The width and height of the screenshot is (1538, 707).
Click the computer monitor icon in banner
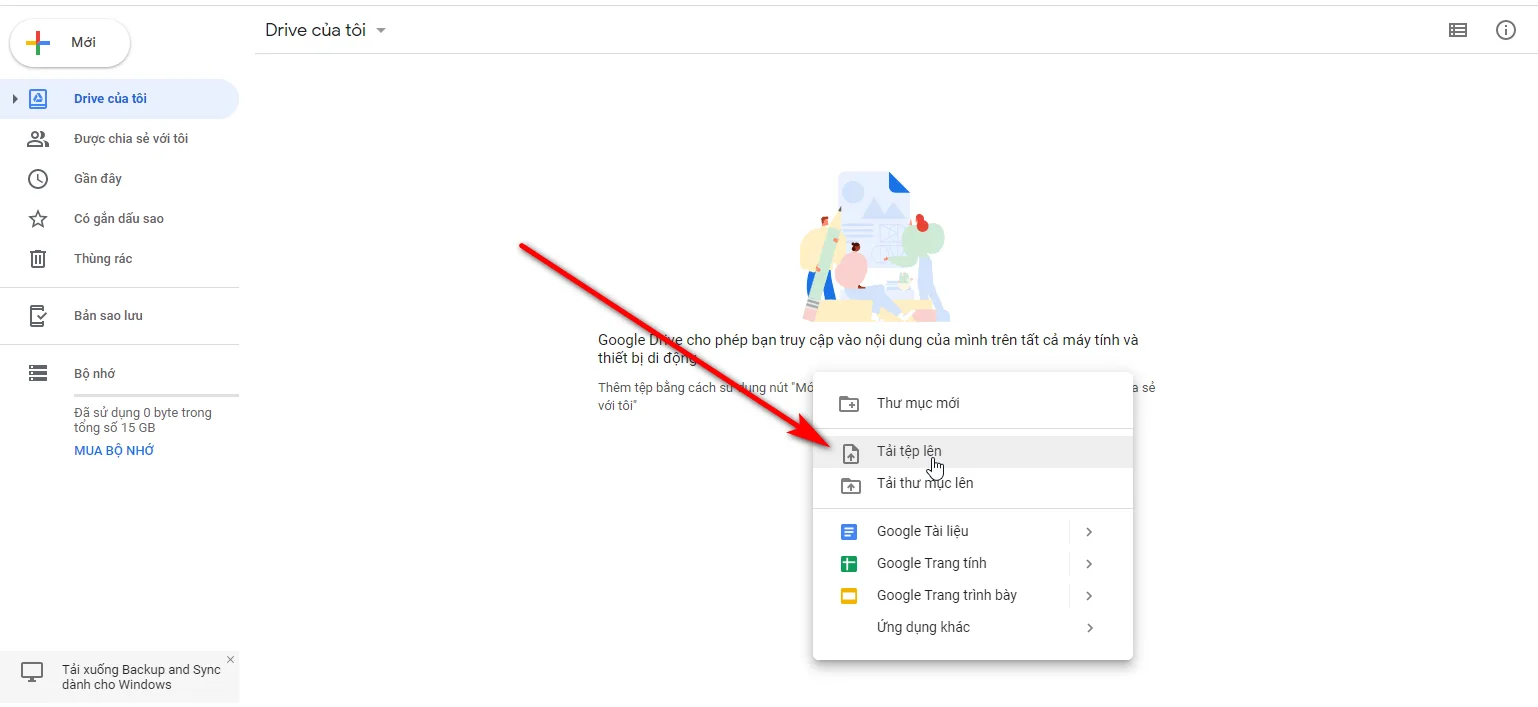point(32,672)
